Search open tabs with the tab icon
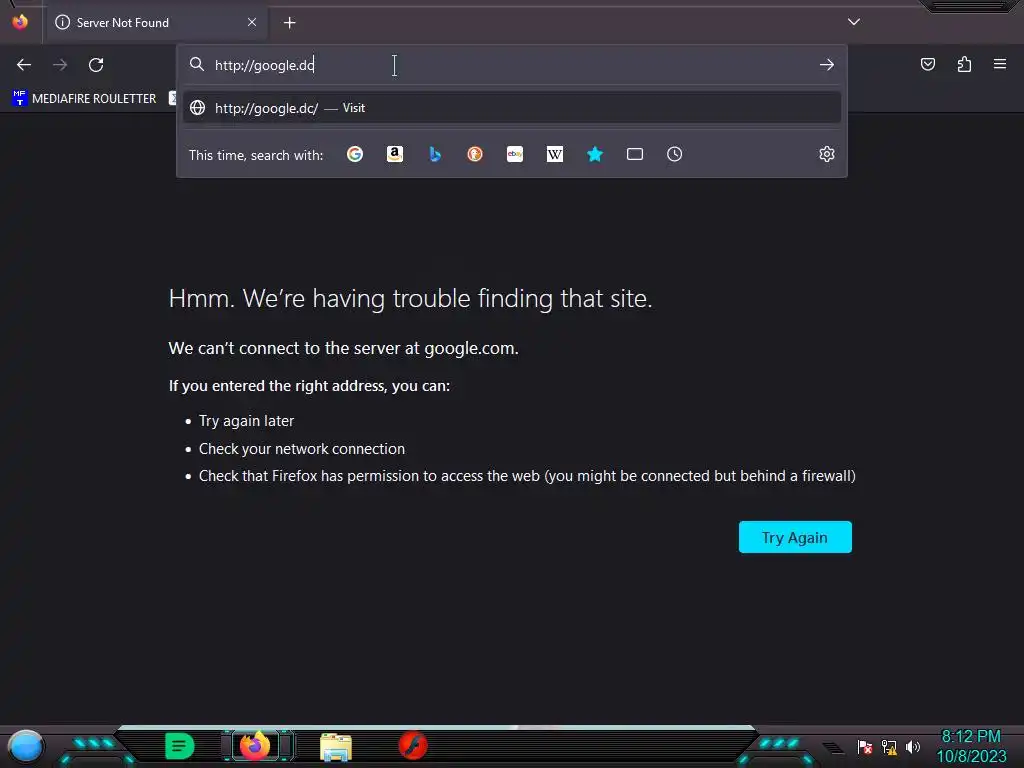The width and height of the screenshot is (1024, 768). click(635, 154)
